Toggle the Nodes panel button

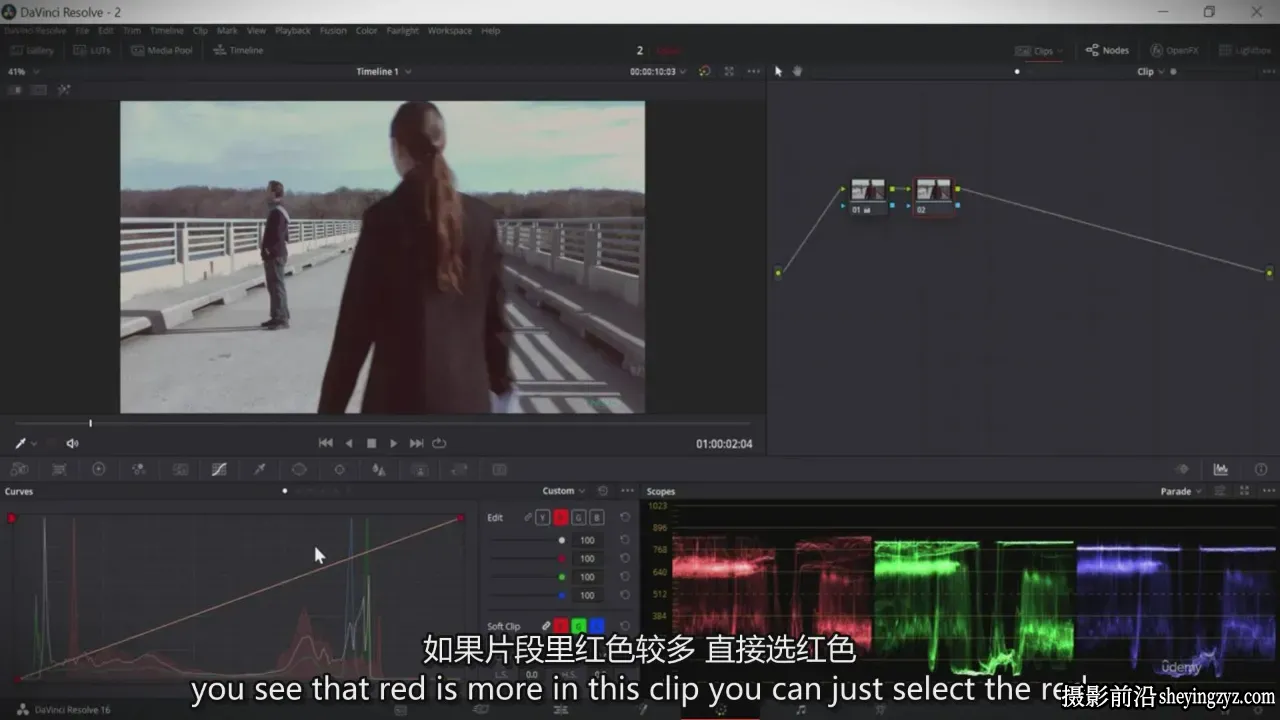coord(1107,50)
